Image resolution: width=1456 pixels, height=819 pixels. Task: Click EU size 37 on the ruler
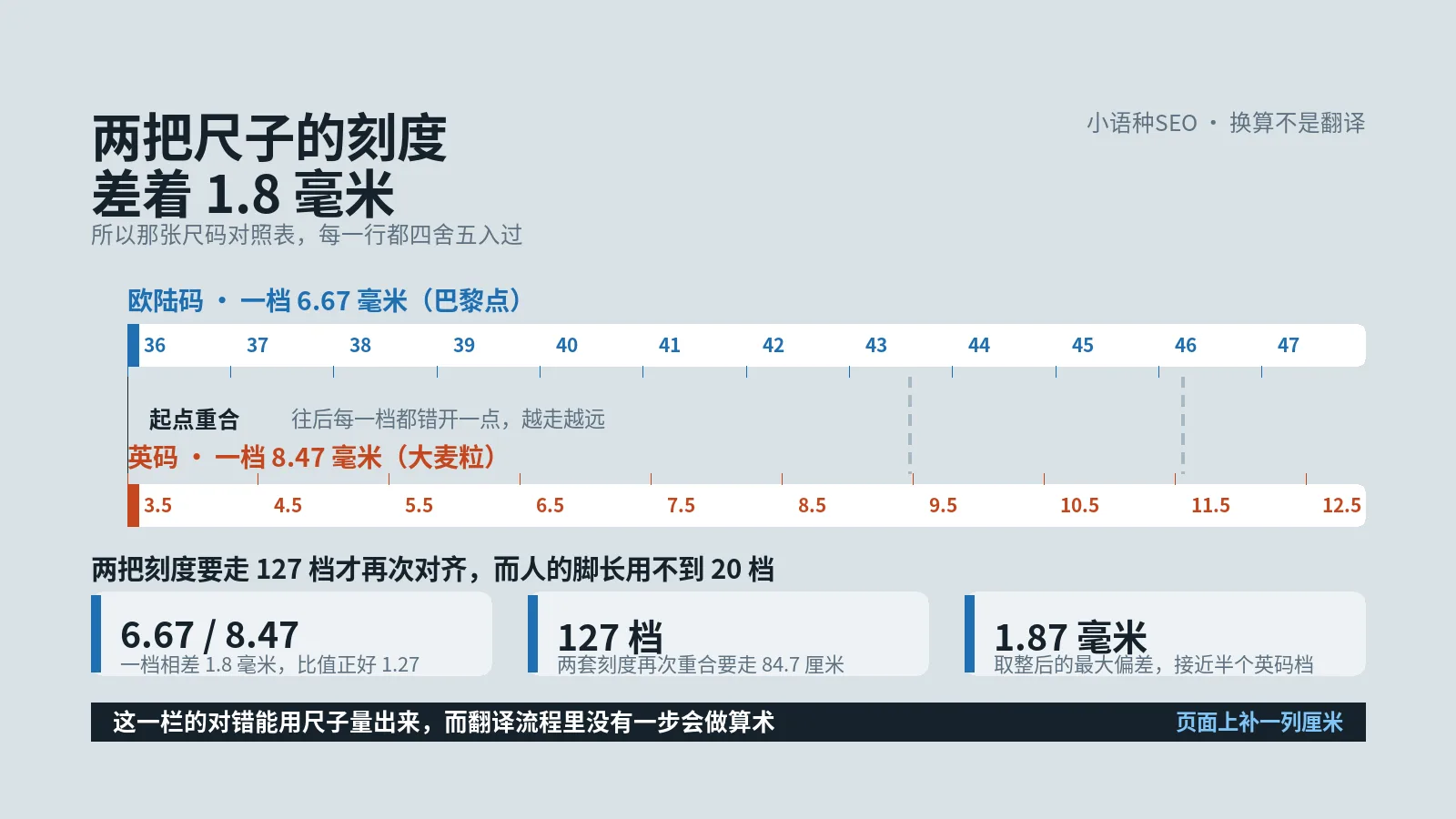[258, 346]
